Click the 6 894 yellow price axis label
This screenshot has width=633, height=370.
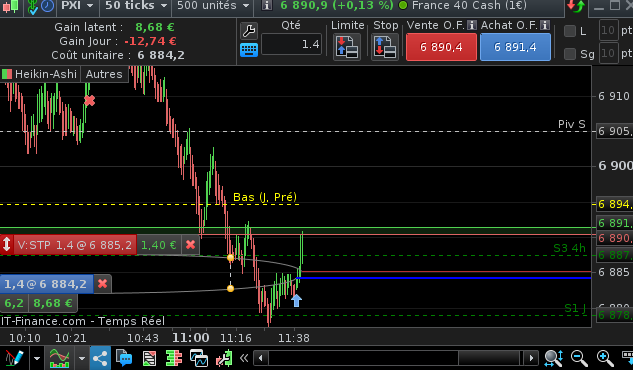(614, 204)
